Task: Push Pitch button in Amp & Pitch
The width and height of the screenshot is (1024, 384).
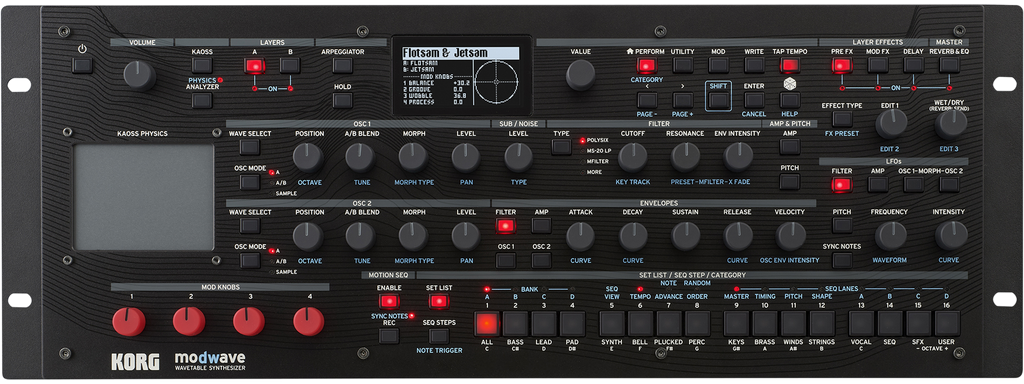Action: click(x=790, y=182)
